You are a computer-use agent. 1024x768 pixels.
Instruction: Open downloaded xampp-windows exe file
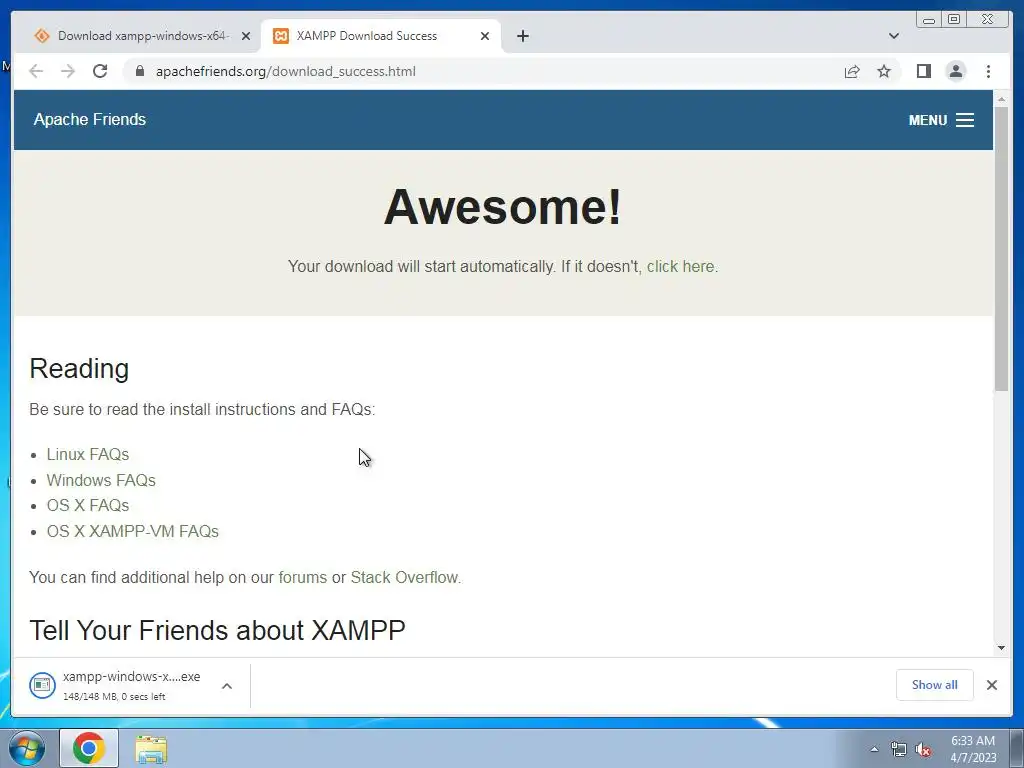[x=131, y=677]
